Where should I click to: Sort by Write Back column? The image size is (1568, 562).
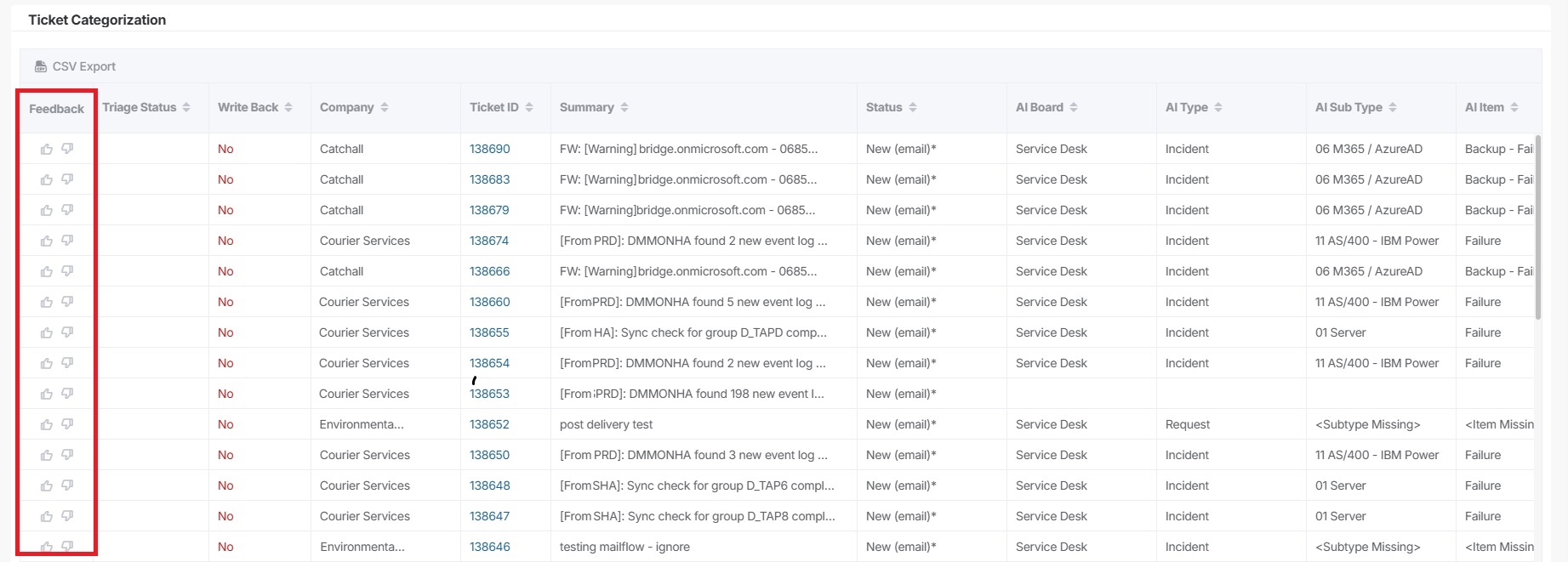(288, 107)
